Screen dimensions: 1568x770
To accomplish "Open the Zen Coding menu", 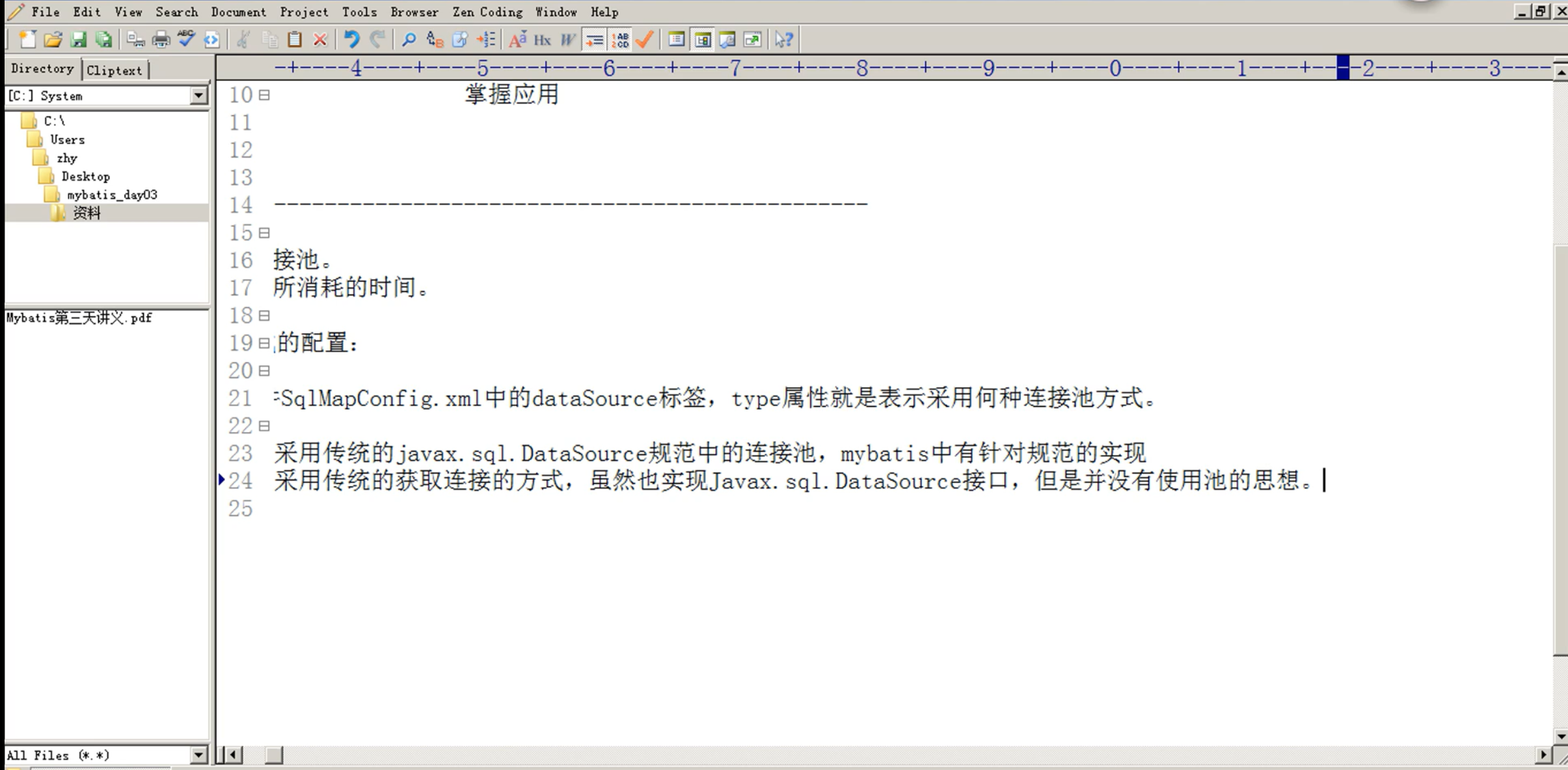I will [x=487, y=12].
